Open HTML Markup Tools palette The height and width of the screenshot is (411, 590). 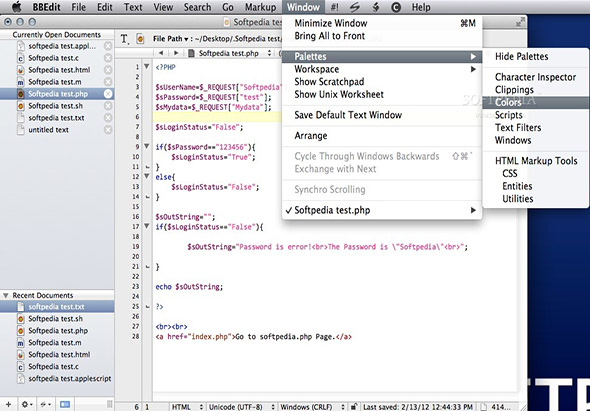pos(535,161)
